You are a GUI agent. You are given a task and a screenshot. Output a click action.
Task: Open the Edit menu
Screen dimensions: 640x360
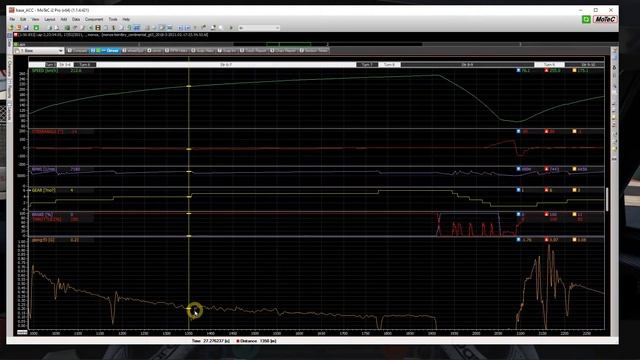[23, 19]
